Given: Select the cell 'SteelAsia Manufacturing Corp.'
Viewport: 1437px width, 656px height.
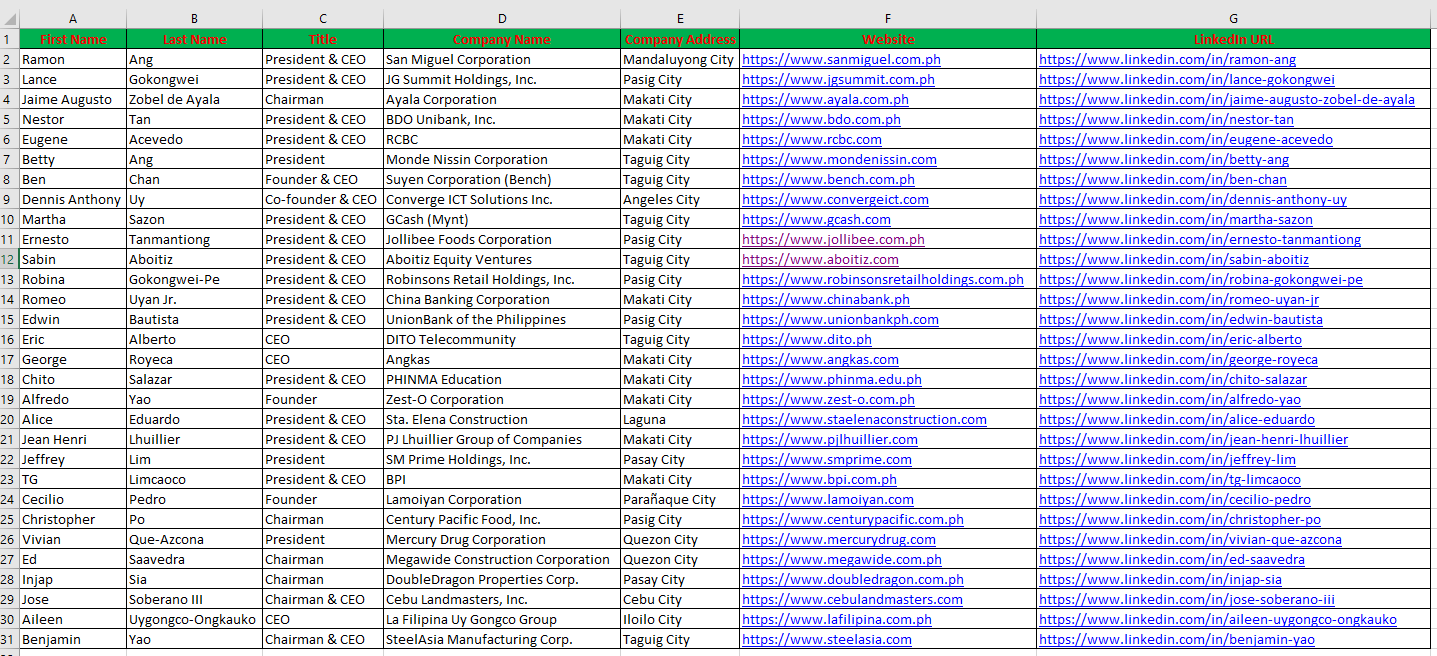Looking at the screenshot, I should click(x=502, y=639).
